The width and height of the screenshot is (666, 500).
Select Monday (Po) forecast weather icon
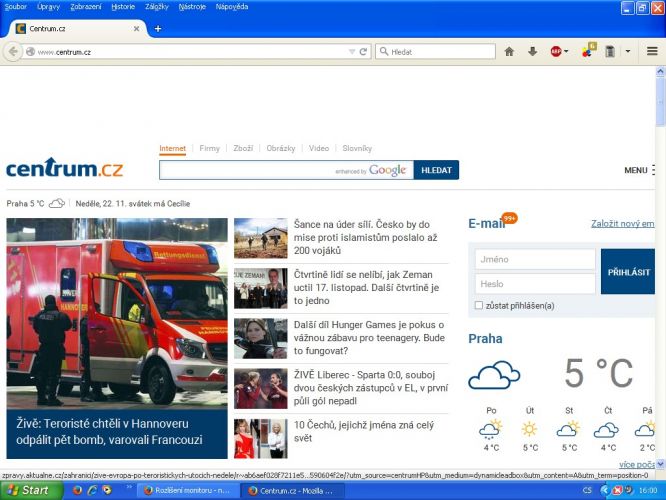pyautogui.click(x=491, y=429)
